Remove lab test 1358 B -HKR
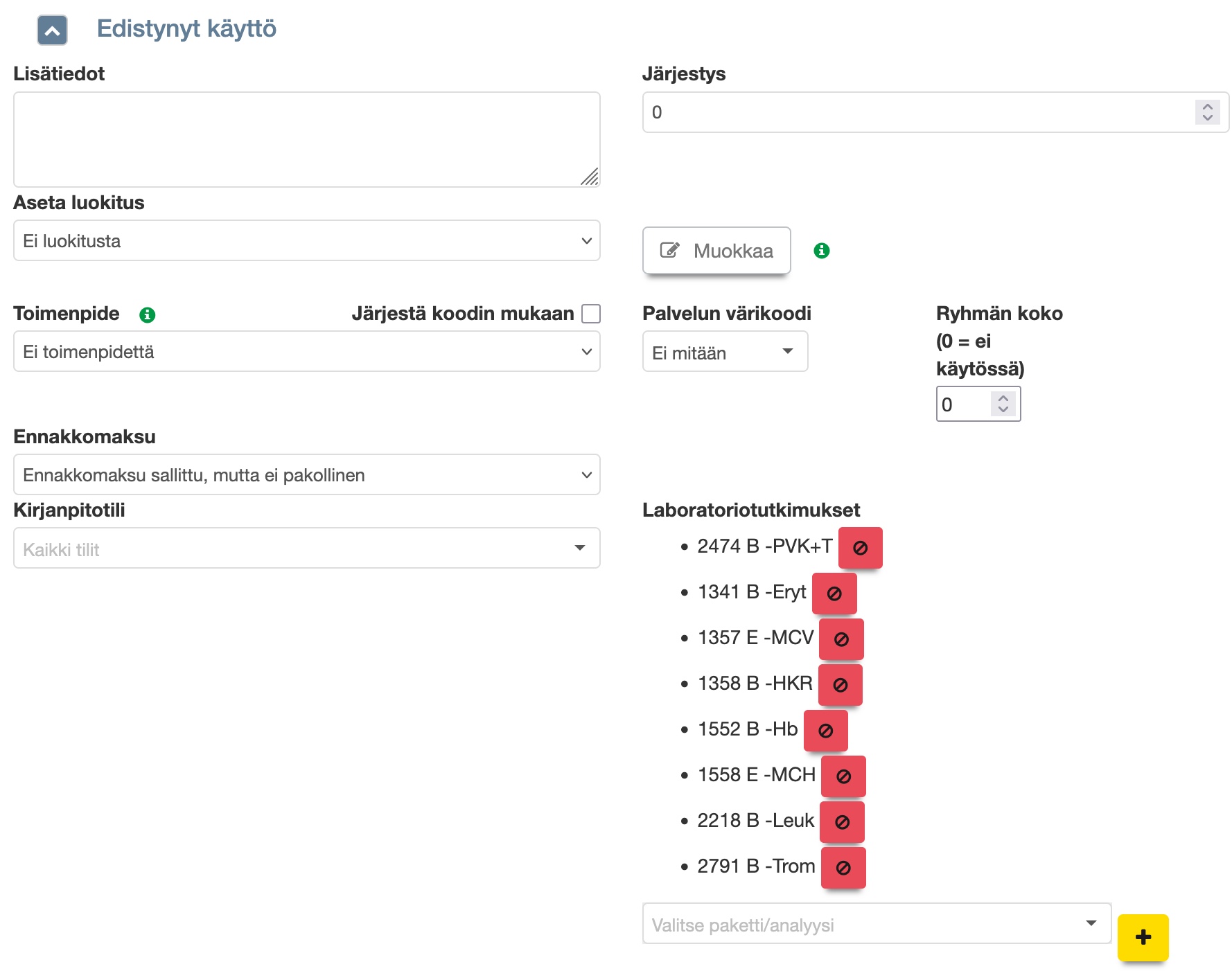This screenshot has height=971, width=1232. point(840,685)
